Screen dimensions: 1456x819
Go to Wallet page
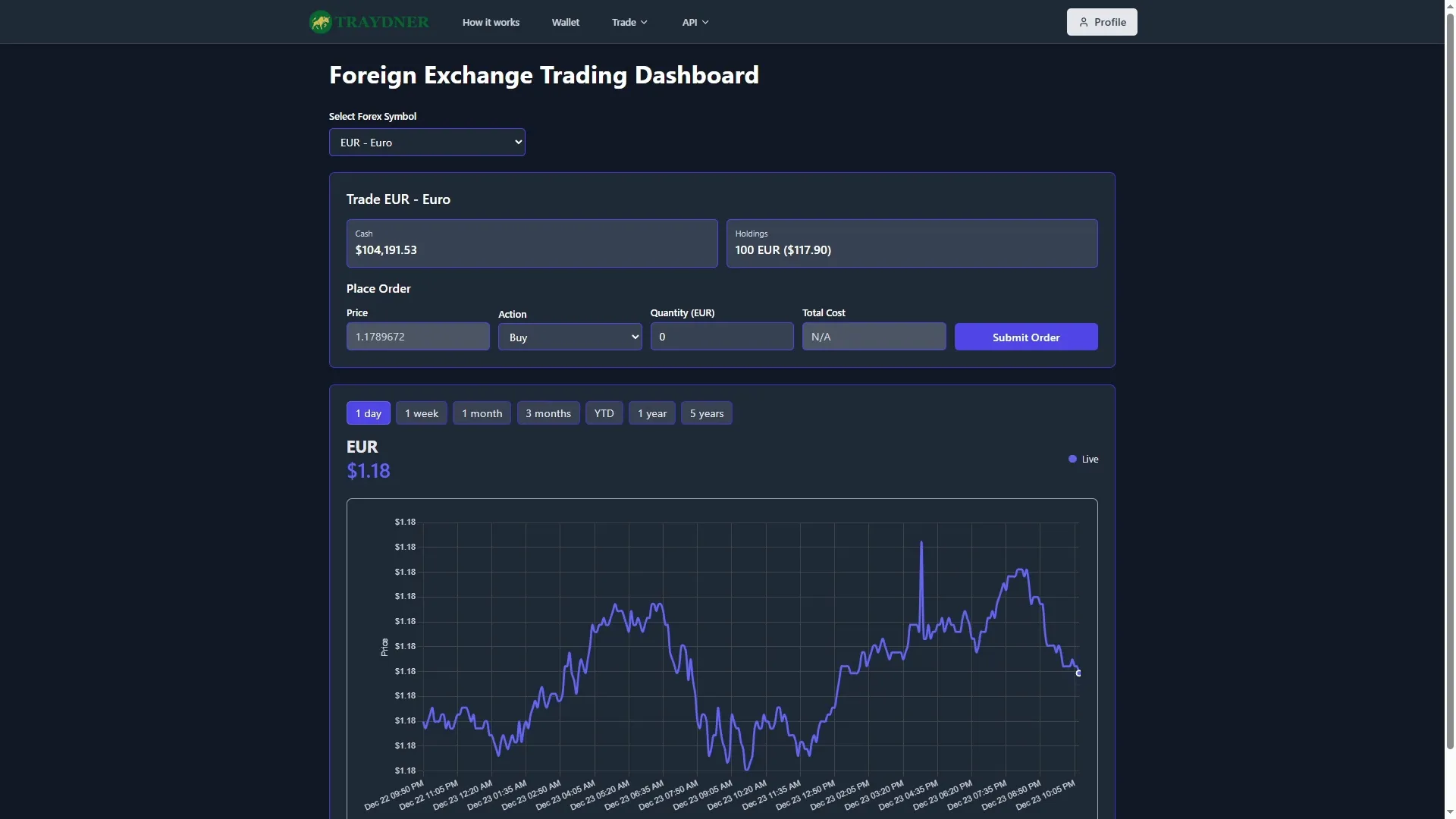[565, 22]
